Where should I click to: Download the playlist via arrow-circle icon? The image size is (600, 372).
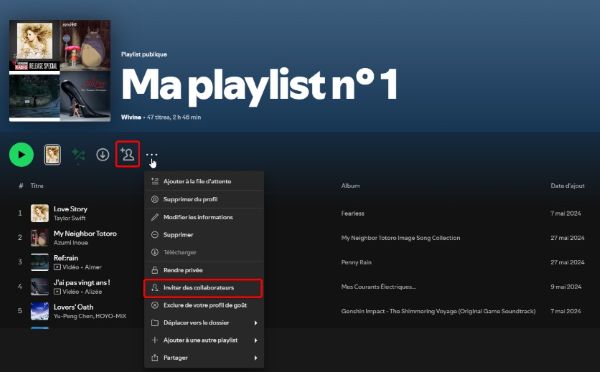click(103, 155)
